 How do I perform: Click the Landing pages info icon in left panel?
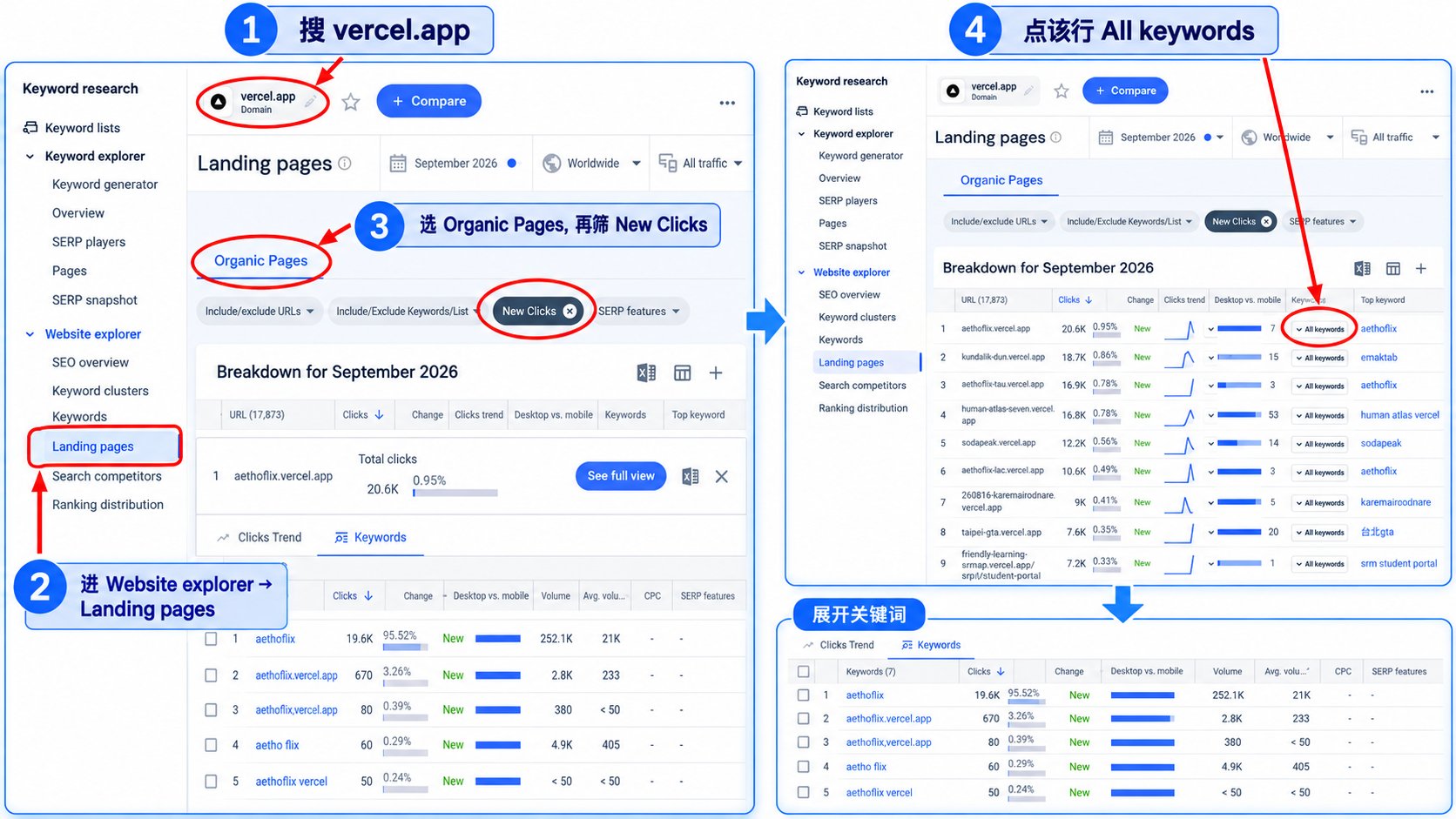345,163
